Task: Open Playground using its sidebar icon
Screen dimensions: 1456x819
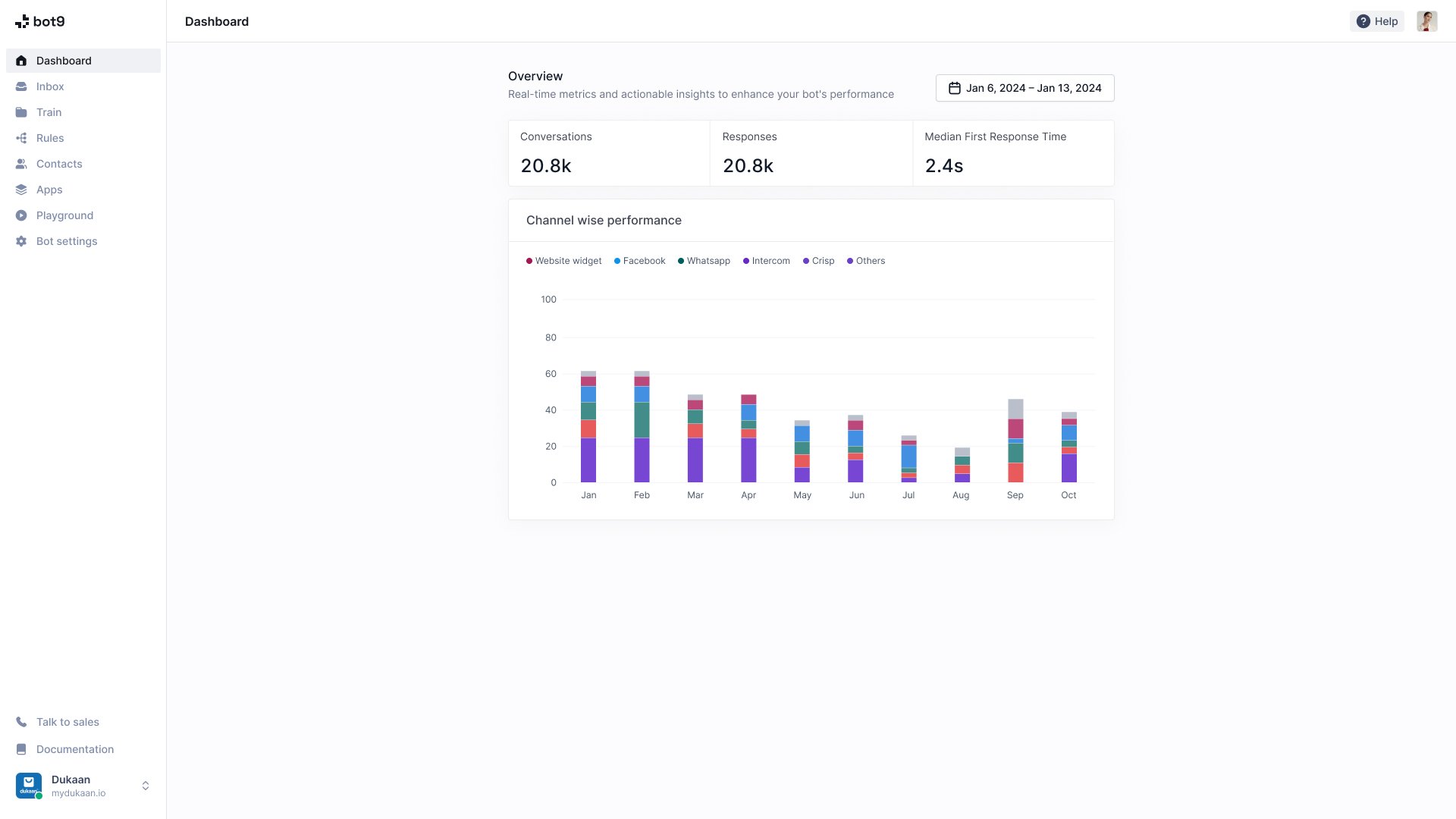Action: coord(21,215)
